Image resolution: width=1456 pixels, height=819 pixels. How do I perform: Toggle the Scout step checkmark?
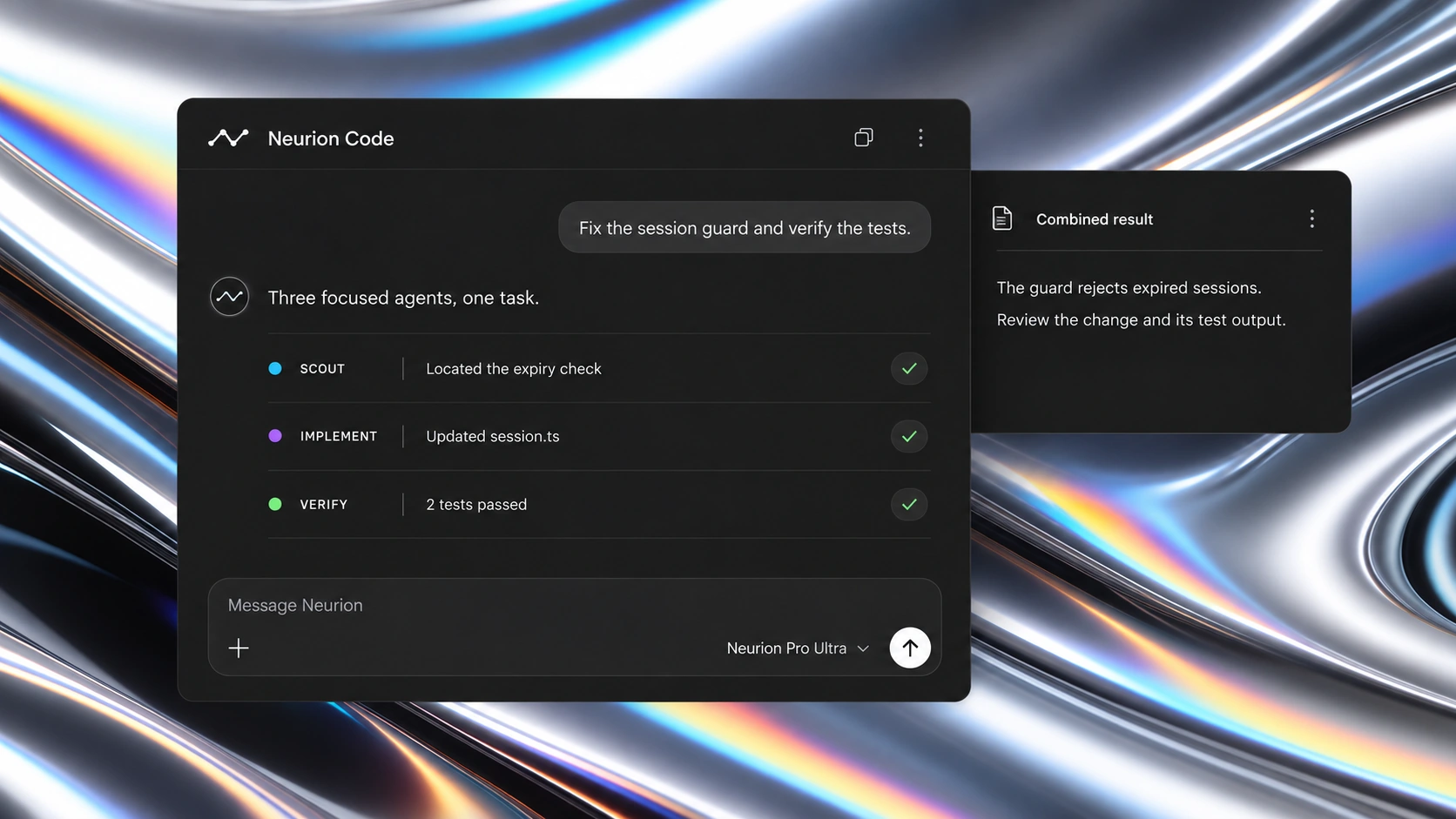click(909, 368)
